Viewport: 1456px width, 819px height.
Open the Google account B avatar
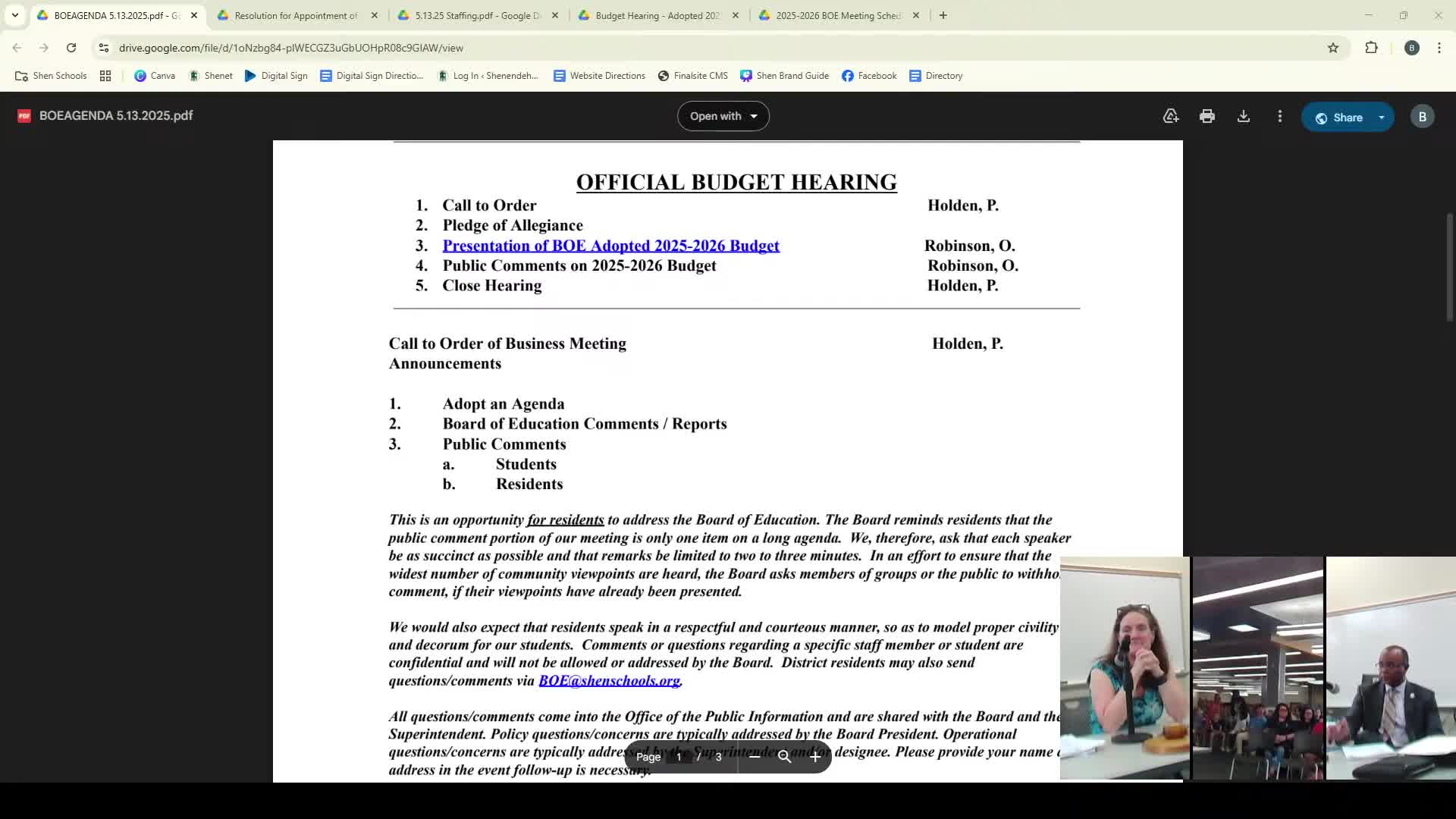(1423, 117)
